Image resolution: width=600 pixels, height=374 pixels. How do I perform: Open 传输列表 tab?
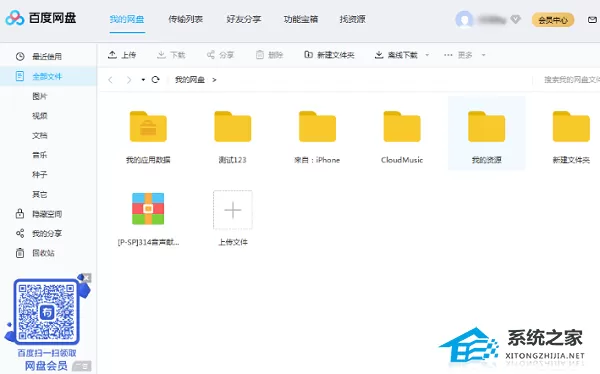click(x=186, y=19)
